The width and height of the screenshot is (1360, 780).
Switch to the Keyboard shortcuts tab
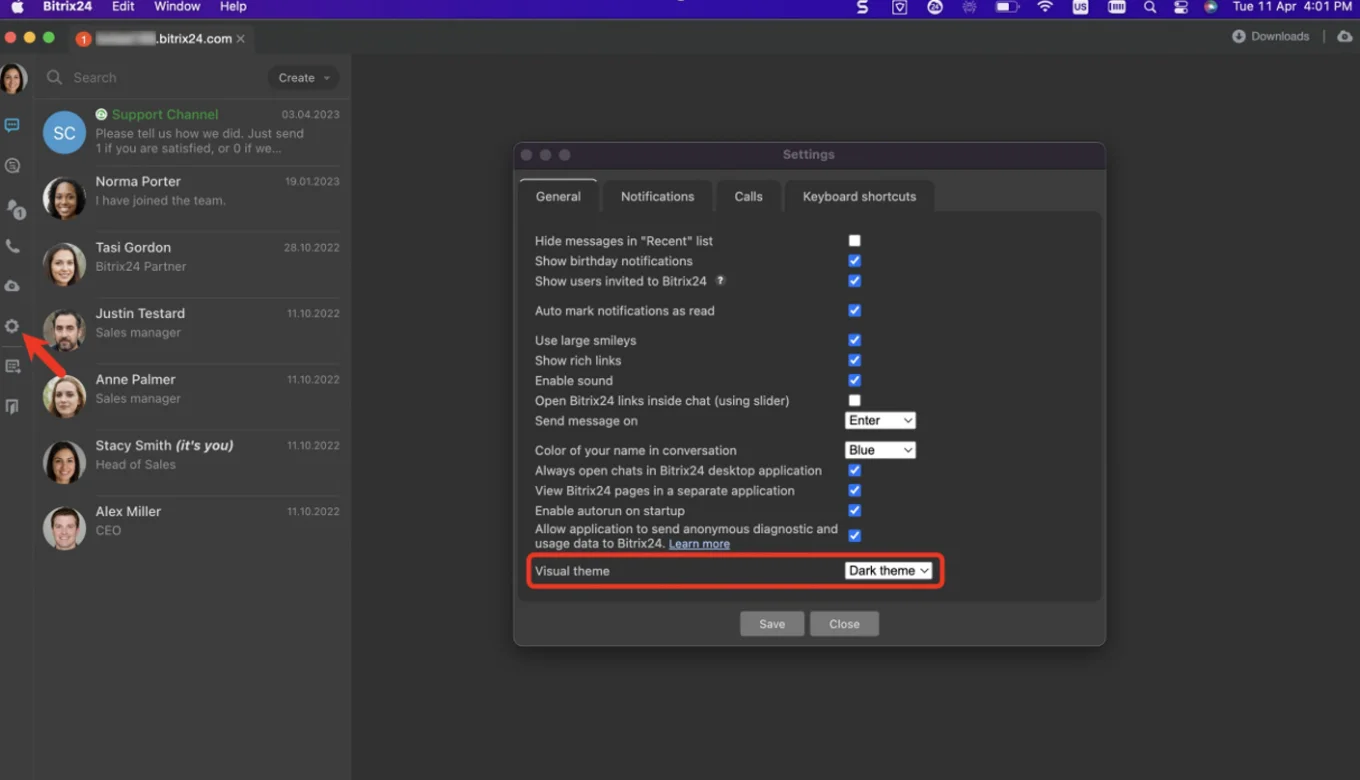[858, 196]
